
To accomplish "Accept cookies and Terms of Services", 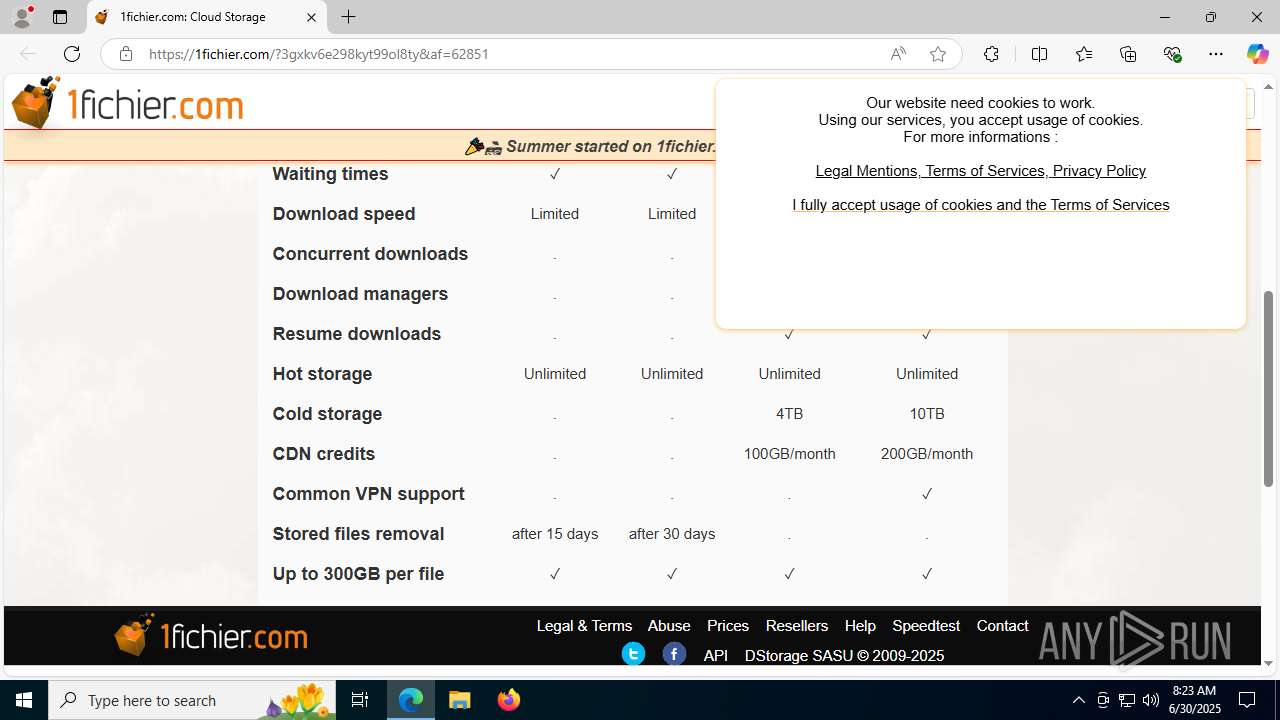I will click(981, 205).
